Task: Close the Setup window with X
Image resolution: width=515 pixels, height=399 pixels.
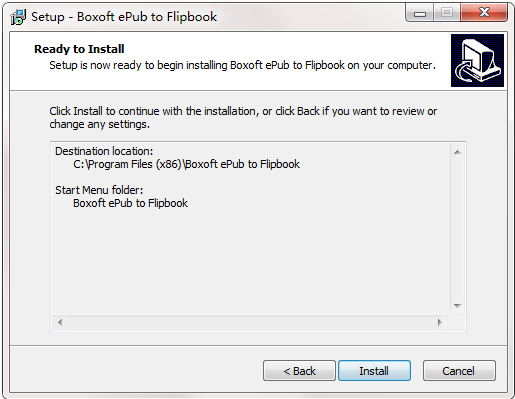Action: [484, 13]
